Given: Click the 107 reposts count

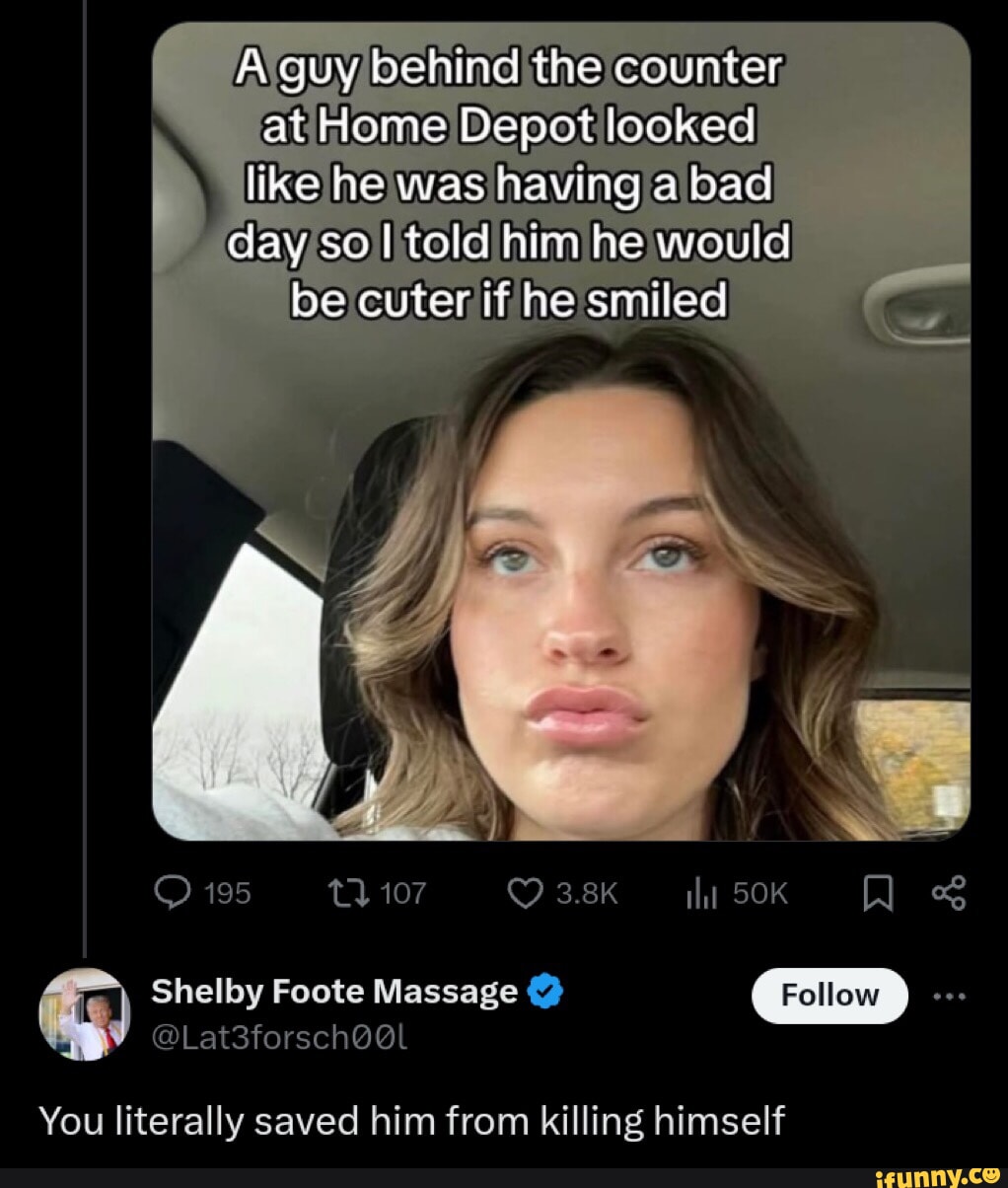Looking at the screenshot, I should point(402,894).
